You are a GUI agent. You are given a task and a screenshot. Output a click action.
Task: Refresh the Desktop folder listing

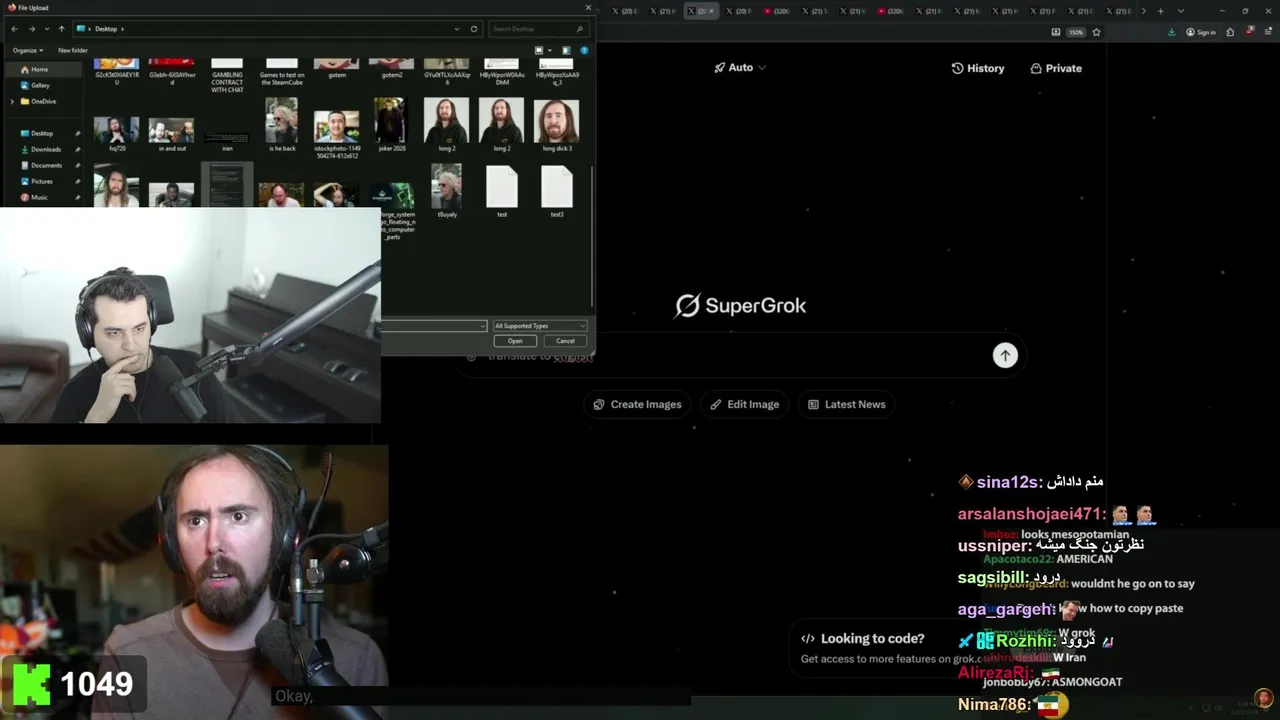[x=474, y=29]
